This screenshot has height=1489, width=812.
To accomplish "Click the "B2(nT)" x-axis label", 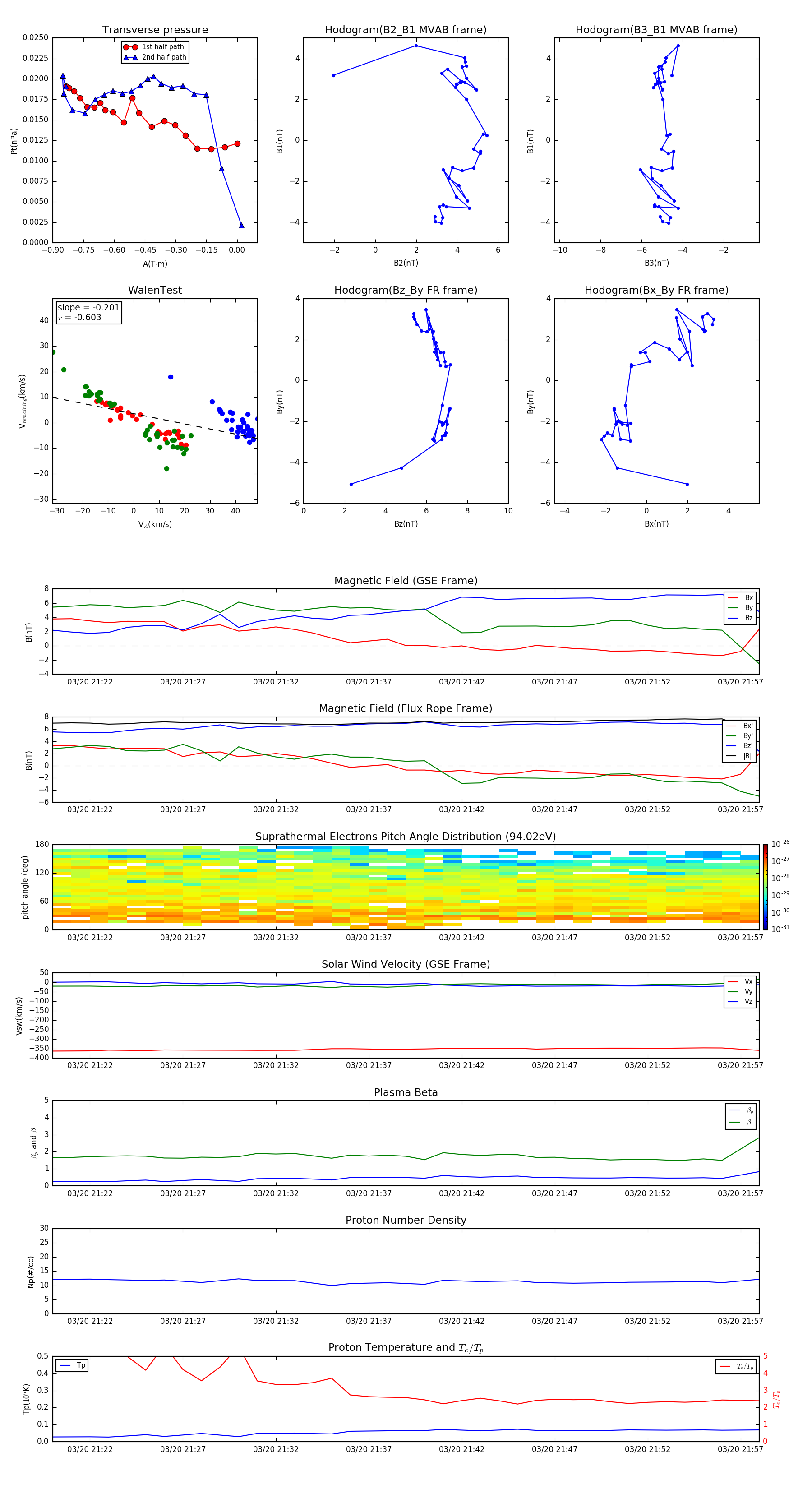I will point(406,263).
